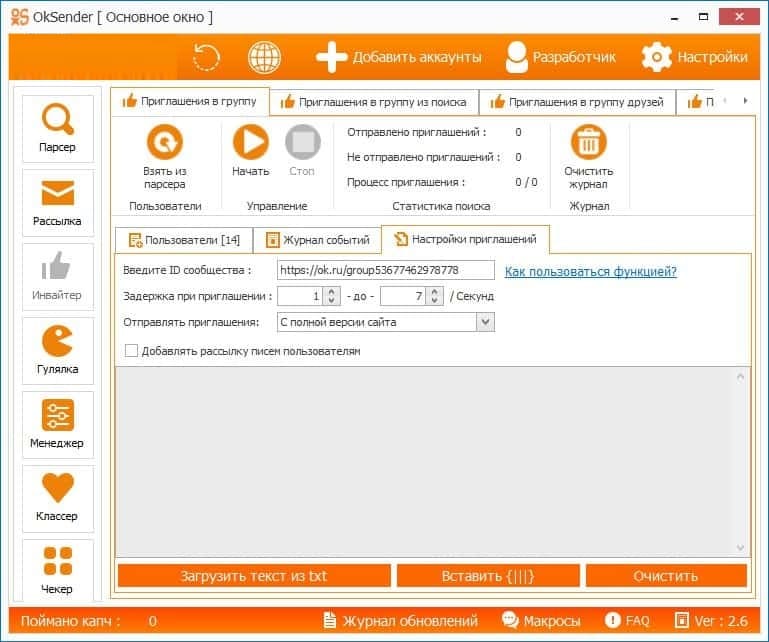Image resolution: width=769 pixels, height=642 pixels.
Task: Expand the Отправлять приглашения dropdown
Action: point(485,322)
